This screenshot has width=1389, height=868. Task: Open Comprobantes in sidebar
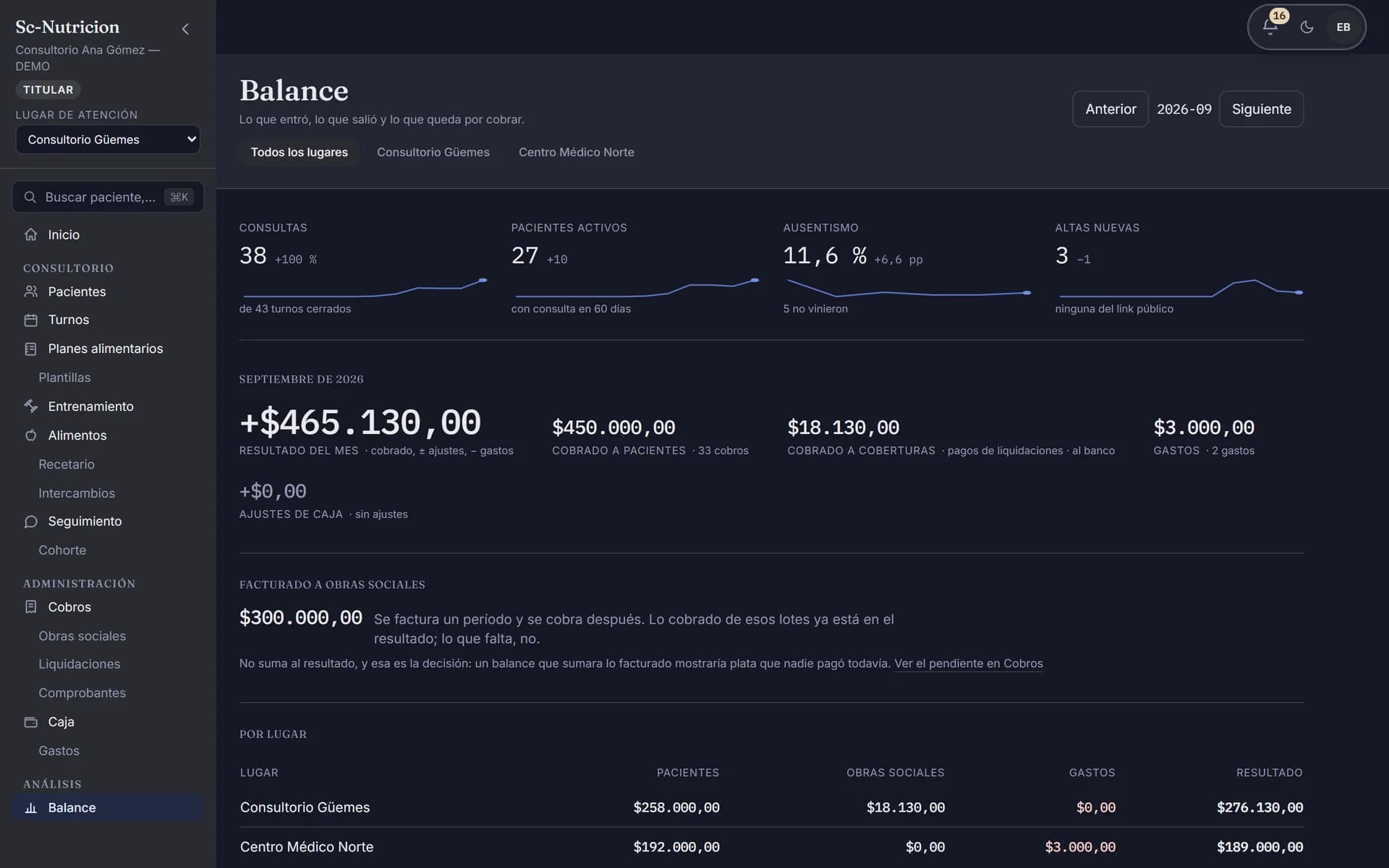pyautogui.click(x=82, y=693)
